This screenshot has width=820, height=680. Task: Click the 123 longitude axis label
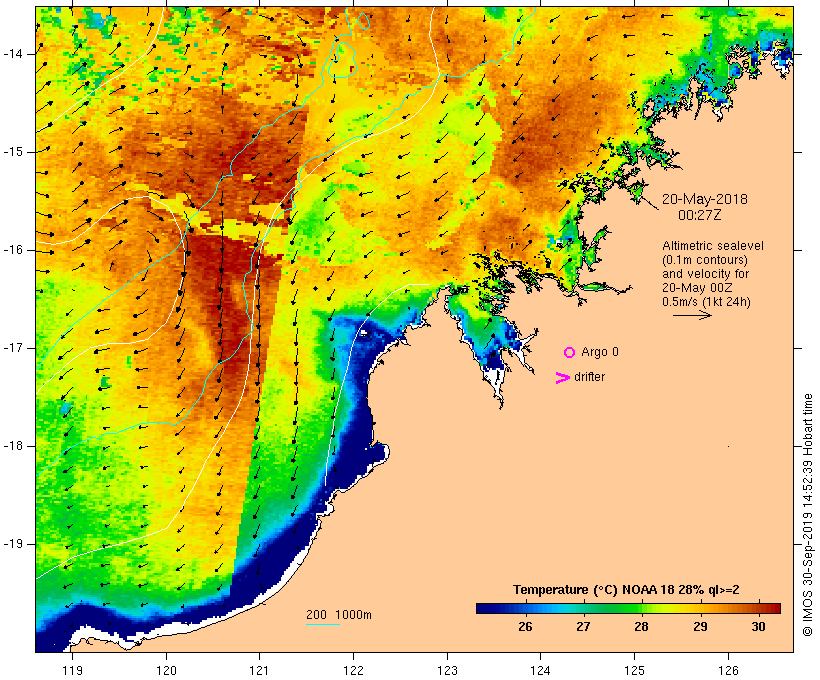pos(447,671)
